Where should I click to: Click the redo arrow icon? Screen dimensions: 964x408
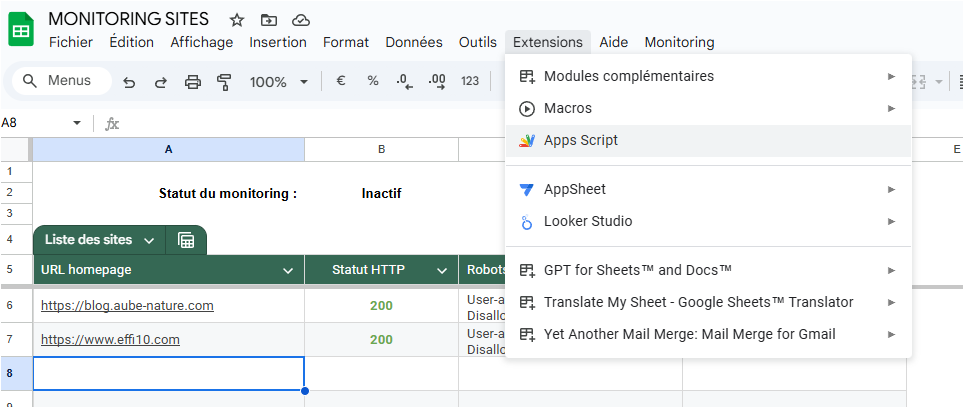[x=160, y=82]
